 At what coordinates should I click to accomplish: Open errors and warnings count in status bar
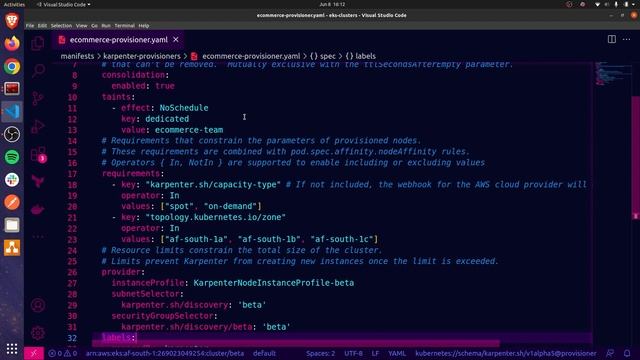click(62, 353)
